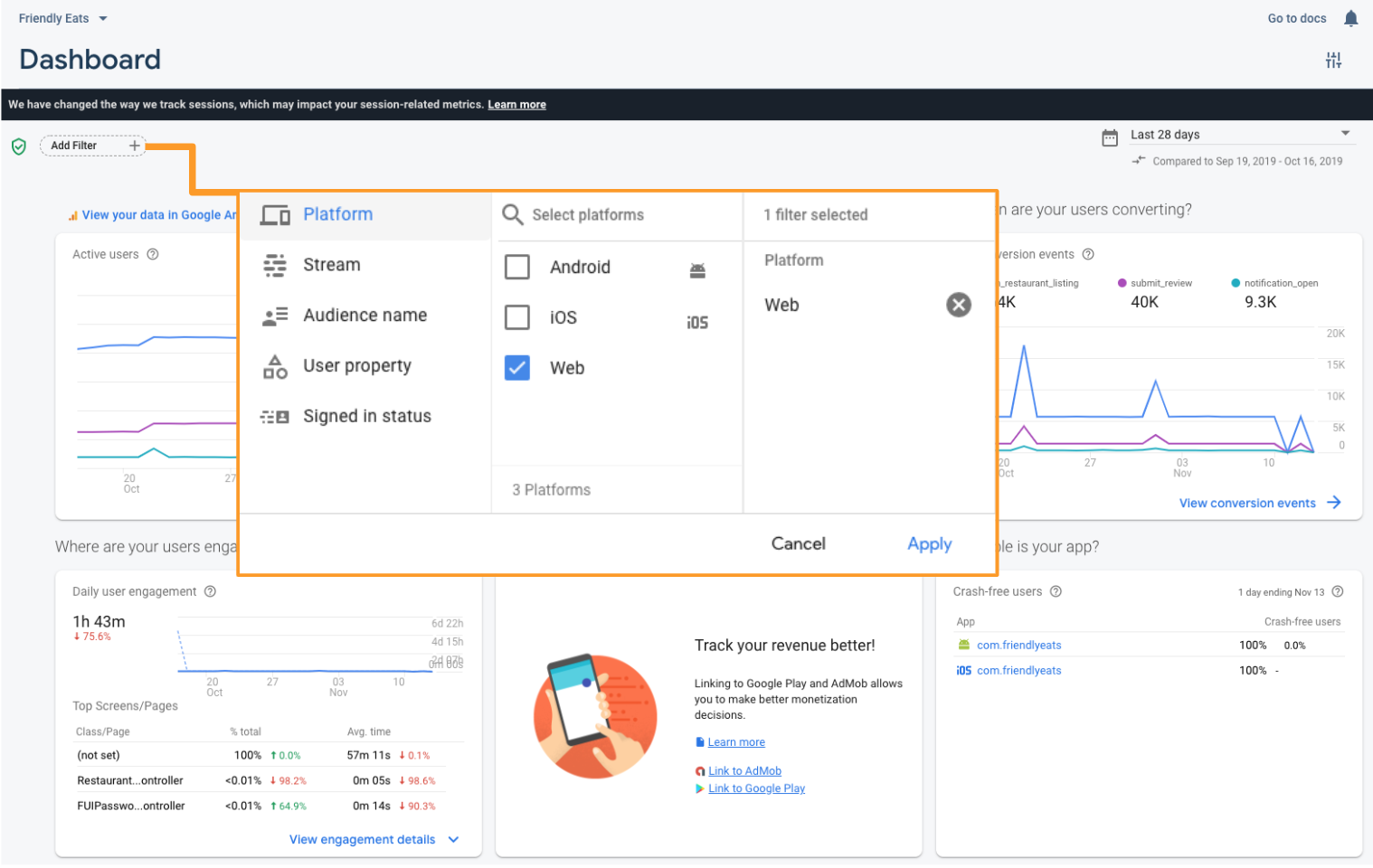Open help icon beside Crash-free users

[x=1056, y=591]
